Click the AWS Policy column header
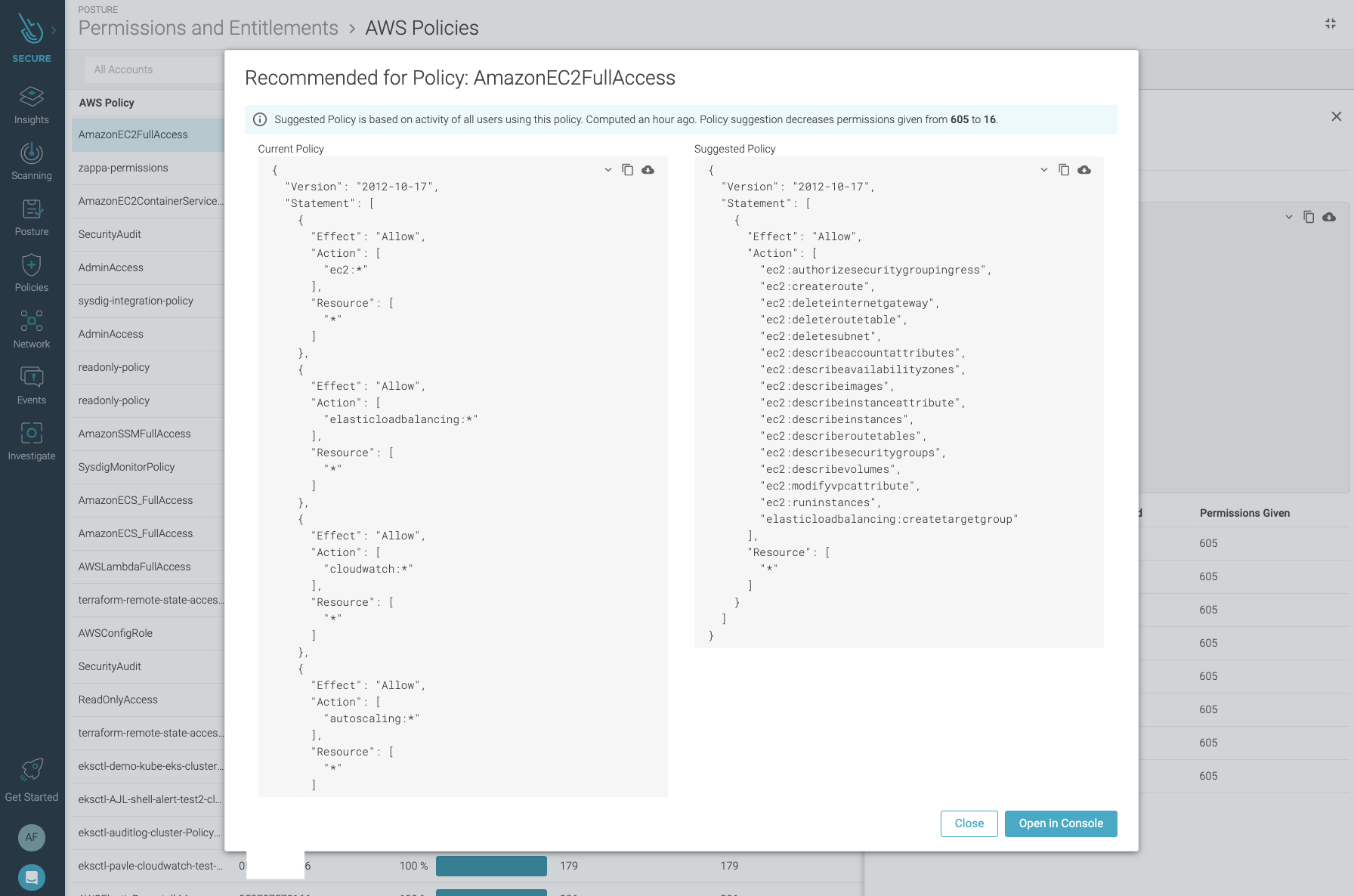The image size is (1354, 896). (107, 103)
